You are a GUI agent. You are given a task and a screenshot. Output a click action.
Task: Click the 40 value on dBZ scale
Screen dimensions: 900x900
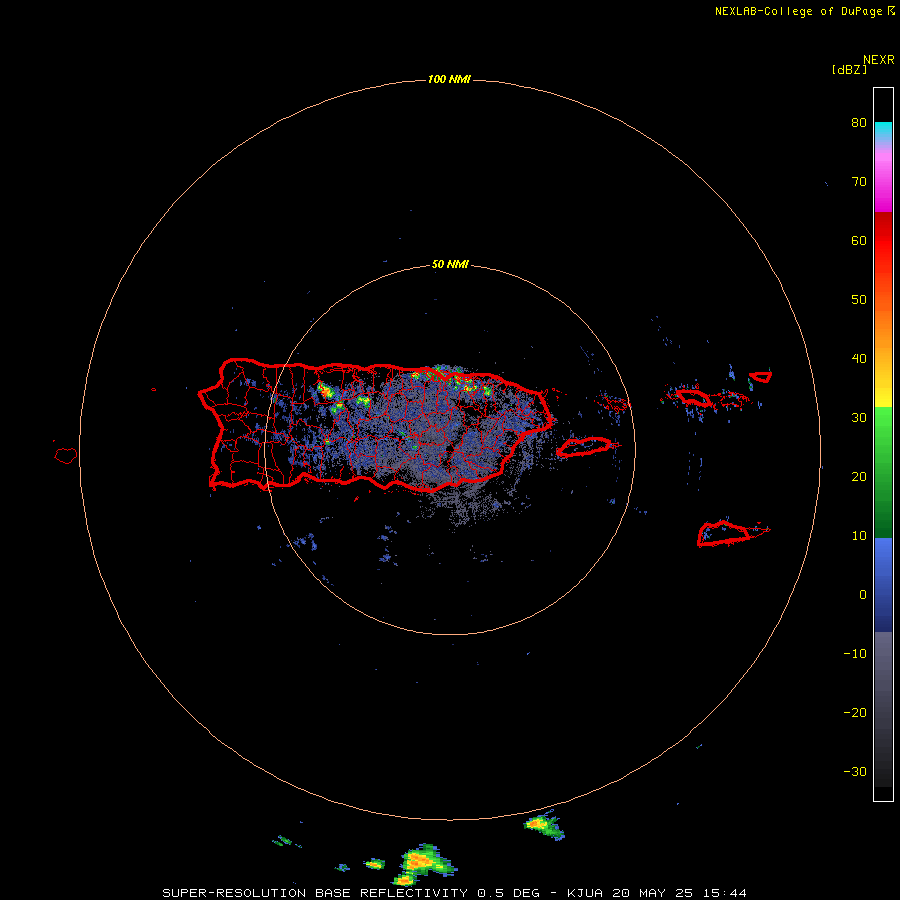pos(859,359)
